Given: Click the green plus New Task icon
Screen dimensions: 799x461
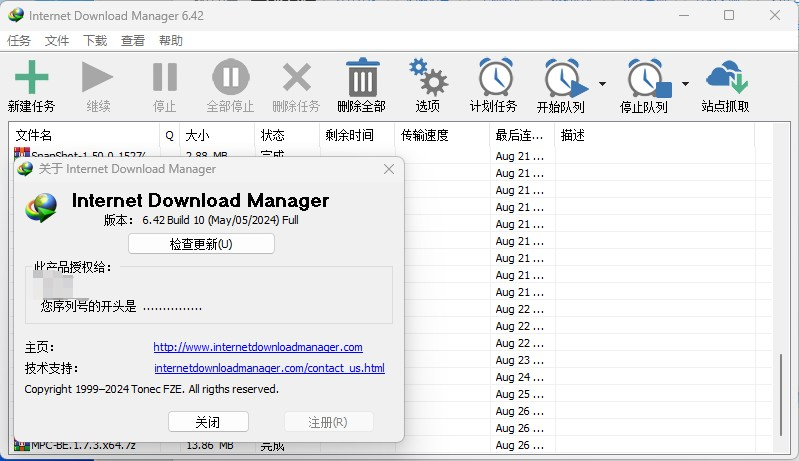Looking at the screenshot, I should (x=31, y=78).
